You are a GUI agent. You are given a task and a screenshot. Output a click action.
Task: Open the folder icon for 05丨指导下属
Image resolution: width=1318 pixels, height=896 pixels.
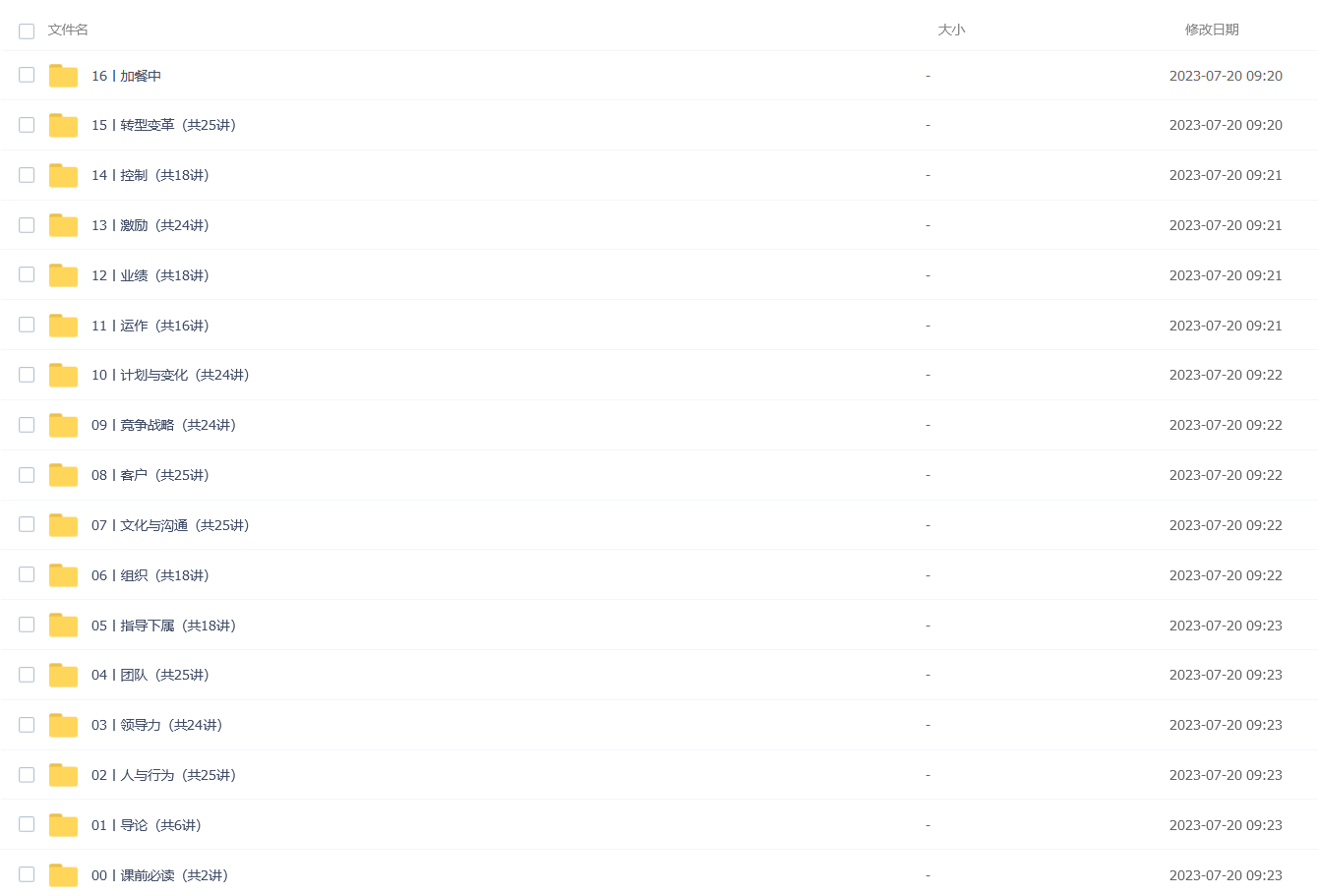pyautogui.click(x=63, y=626)
